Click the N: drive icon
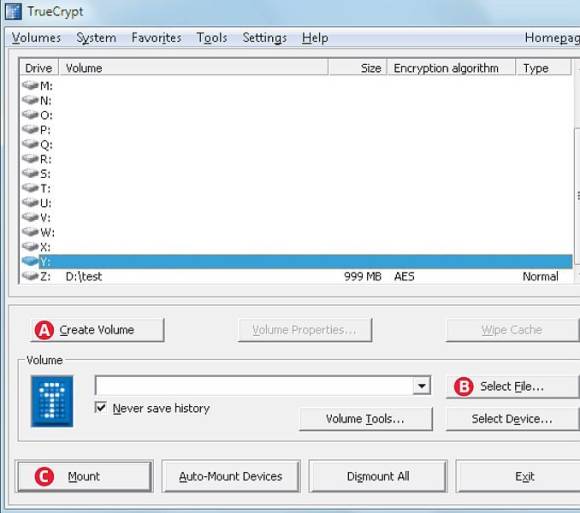Viewport: 580px width, 513px height. pyautogui.click(x=30, y=100)
